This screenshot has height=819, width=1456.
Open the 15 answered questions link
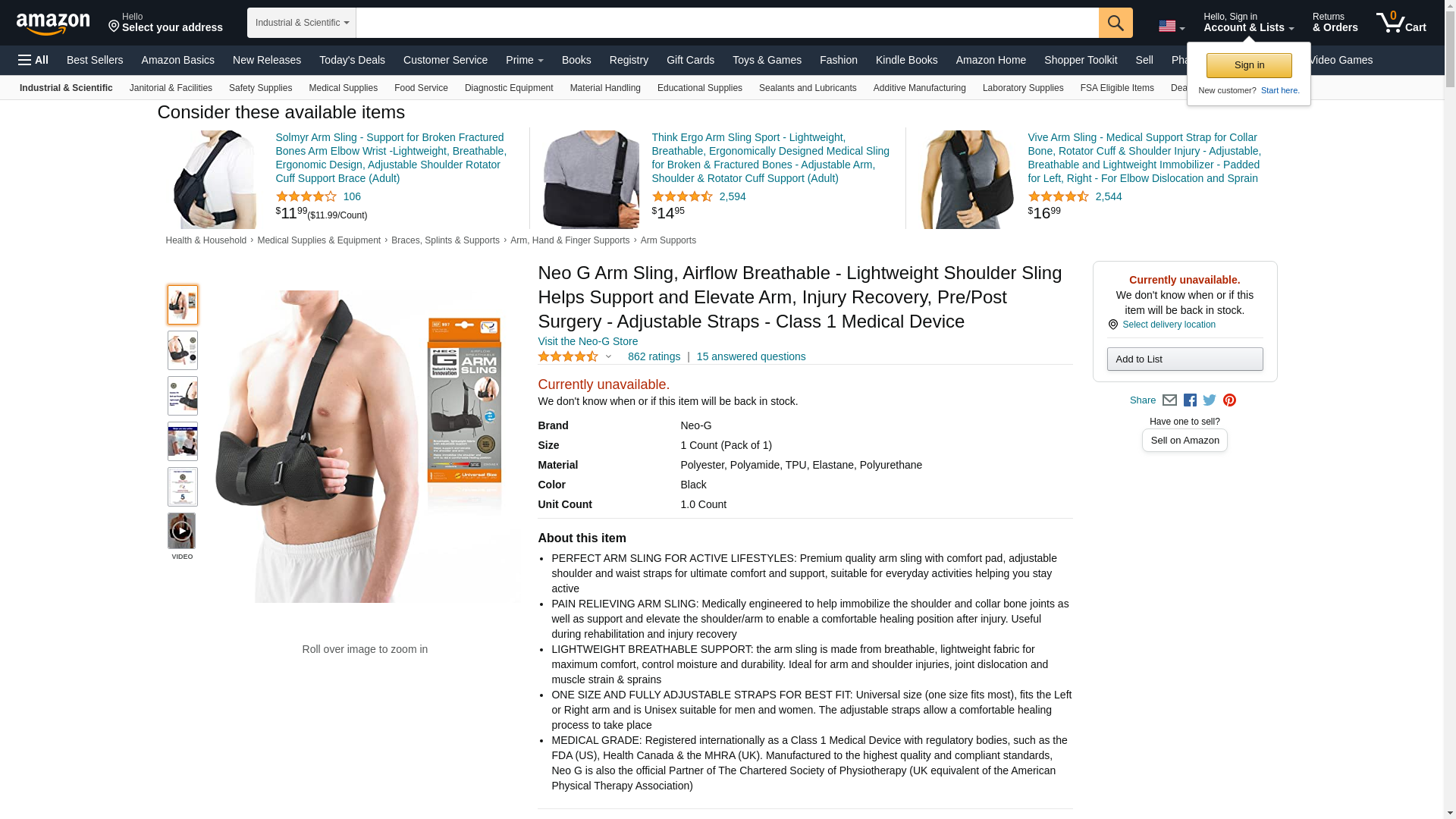[751, 356]
